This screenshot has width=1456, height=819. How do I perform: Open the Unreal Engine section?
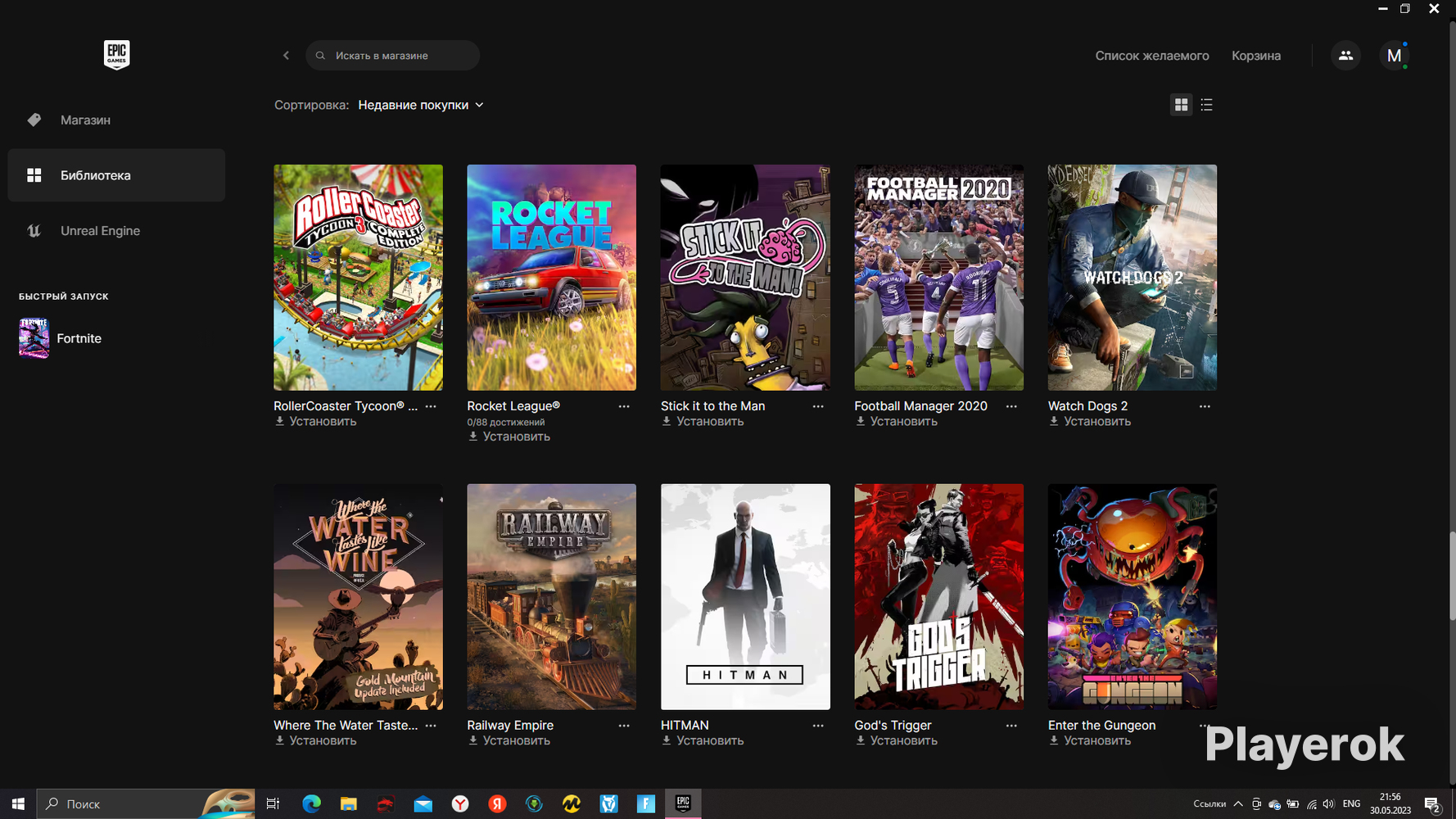116,231
